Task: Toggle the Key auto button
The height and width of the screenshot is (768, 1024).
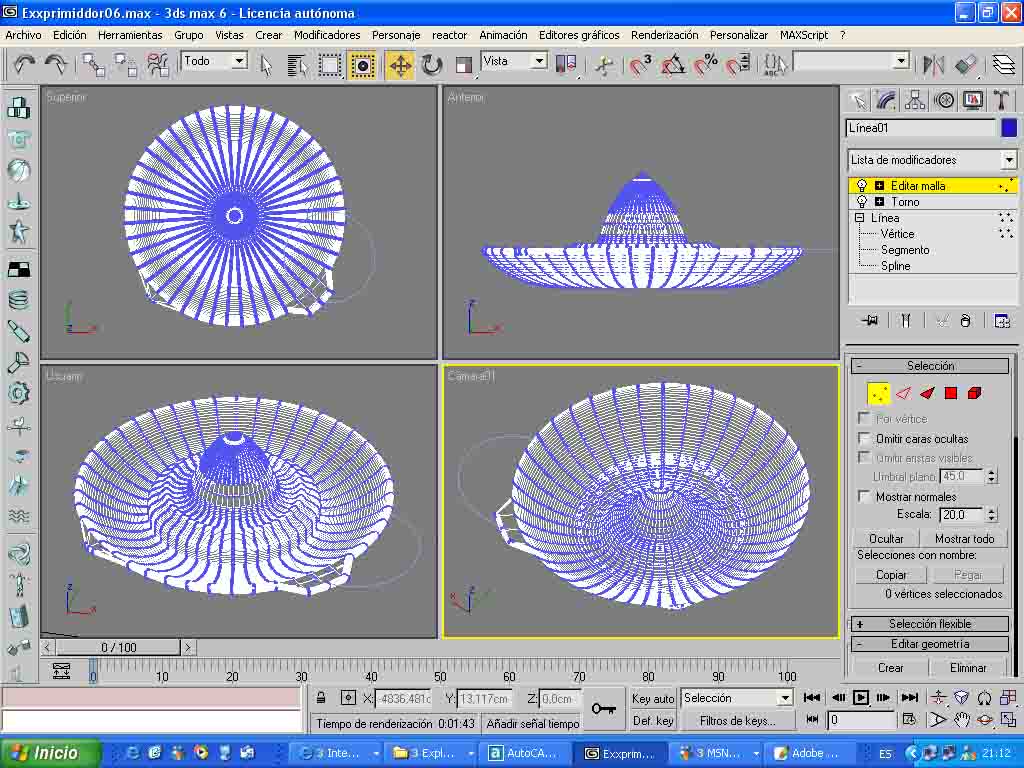Action: pyautogui.click(x=653, y=698)
